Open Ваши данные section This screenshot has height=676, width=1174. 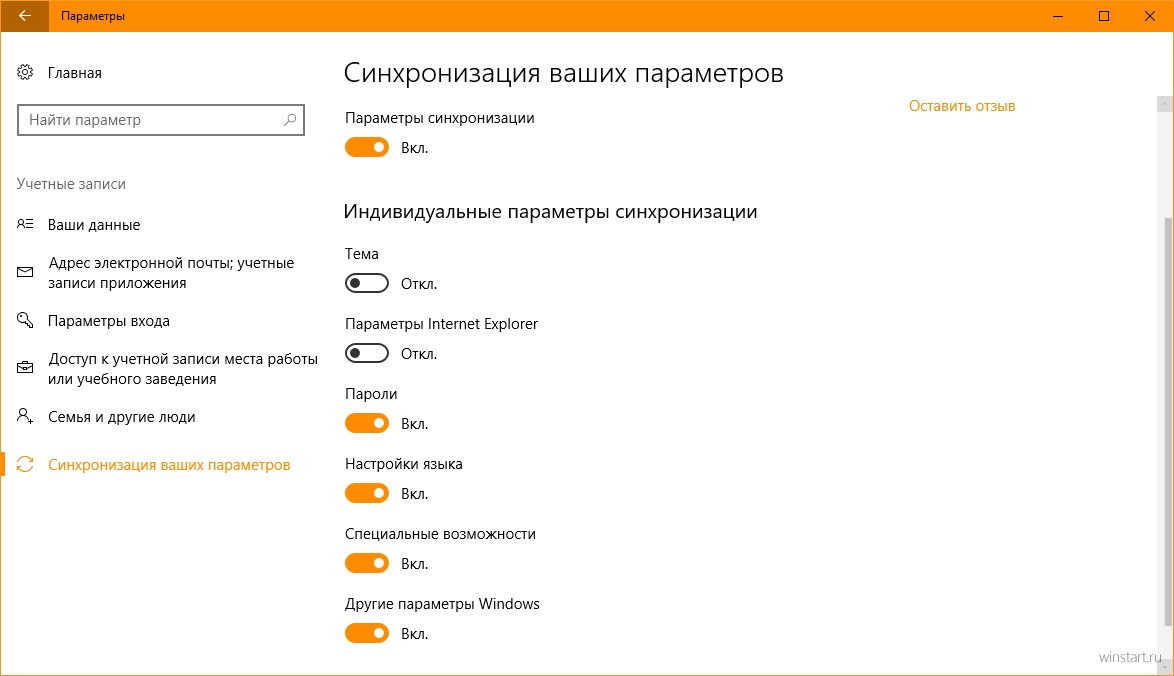(94, 225)
